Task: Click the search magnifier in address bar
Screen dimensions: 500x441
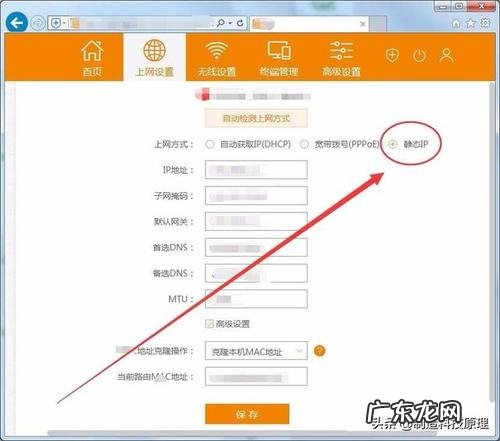Action: coord(221,23)
